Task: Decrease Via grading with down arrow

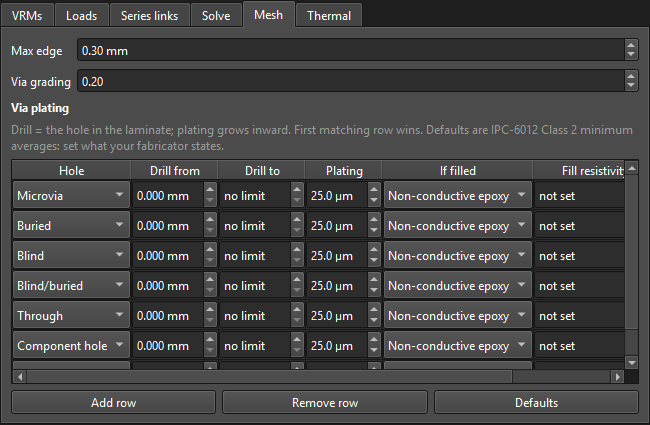Action: click(631, 86)
